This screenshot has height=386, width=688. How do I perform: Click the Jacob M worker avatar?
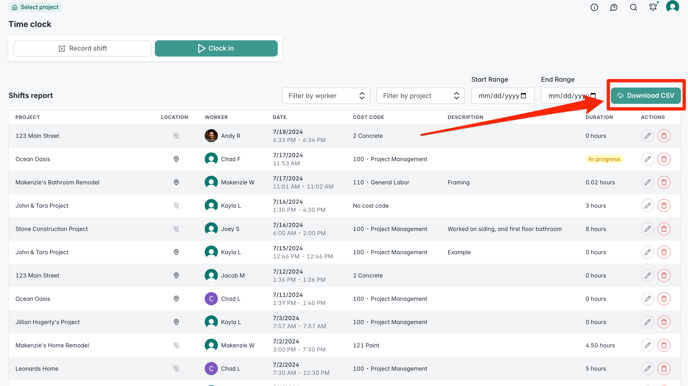(211, 275)
